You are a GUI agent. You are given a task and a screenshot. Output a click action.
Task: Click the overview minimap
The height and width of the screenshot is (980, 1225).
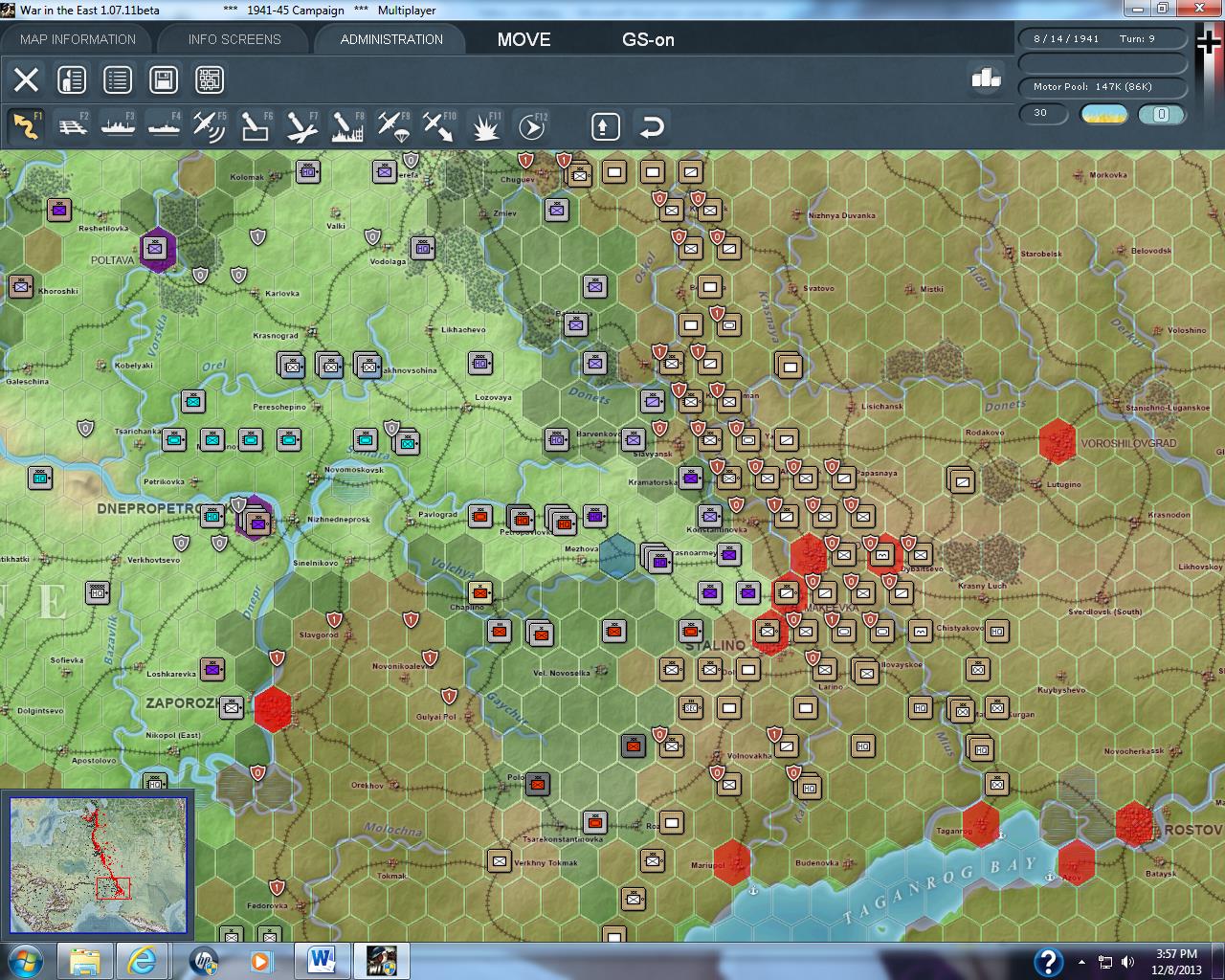pos(98,865)
